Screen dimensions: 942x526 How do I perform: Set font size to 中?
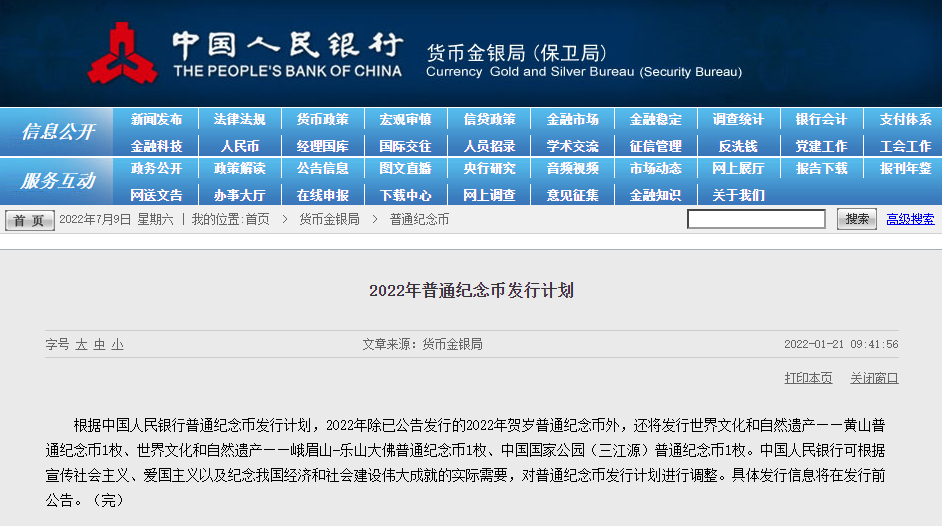99,345
